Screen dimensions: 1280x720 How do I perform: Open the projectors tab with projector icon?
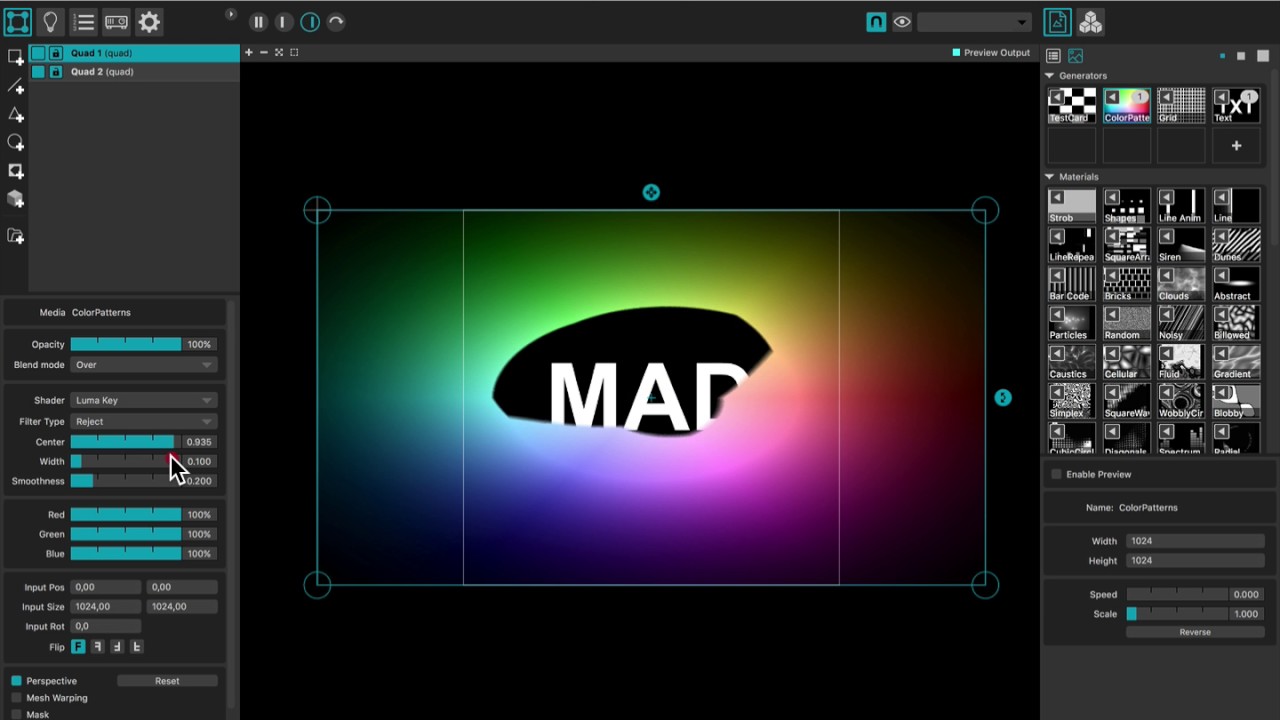point(116,22)
